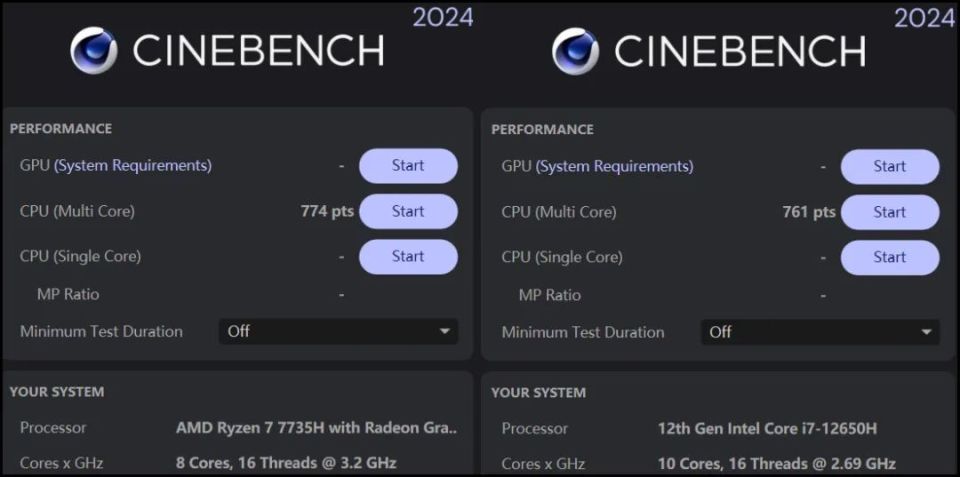Start the GPU test in the Intel panel

(889, 167)
